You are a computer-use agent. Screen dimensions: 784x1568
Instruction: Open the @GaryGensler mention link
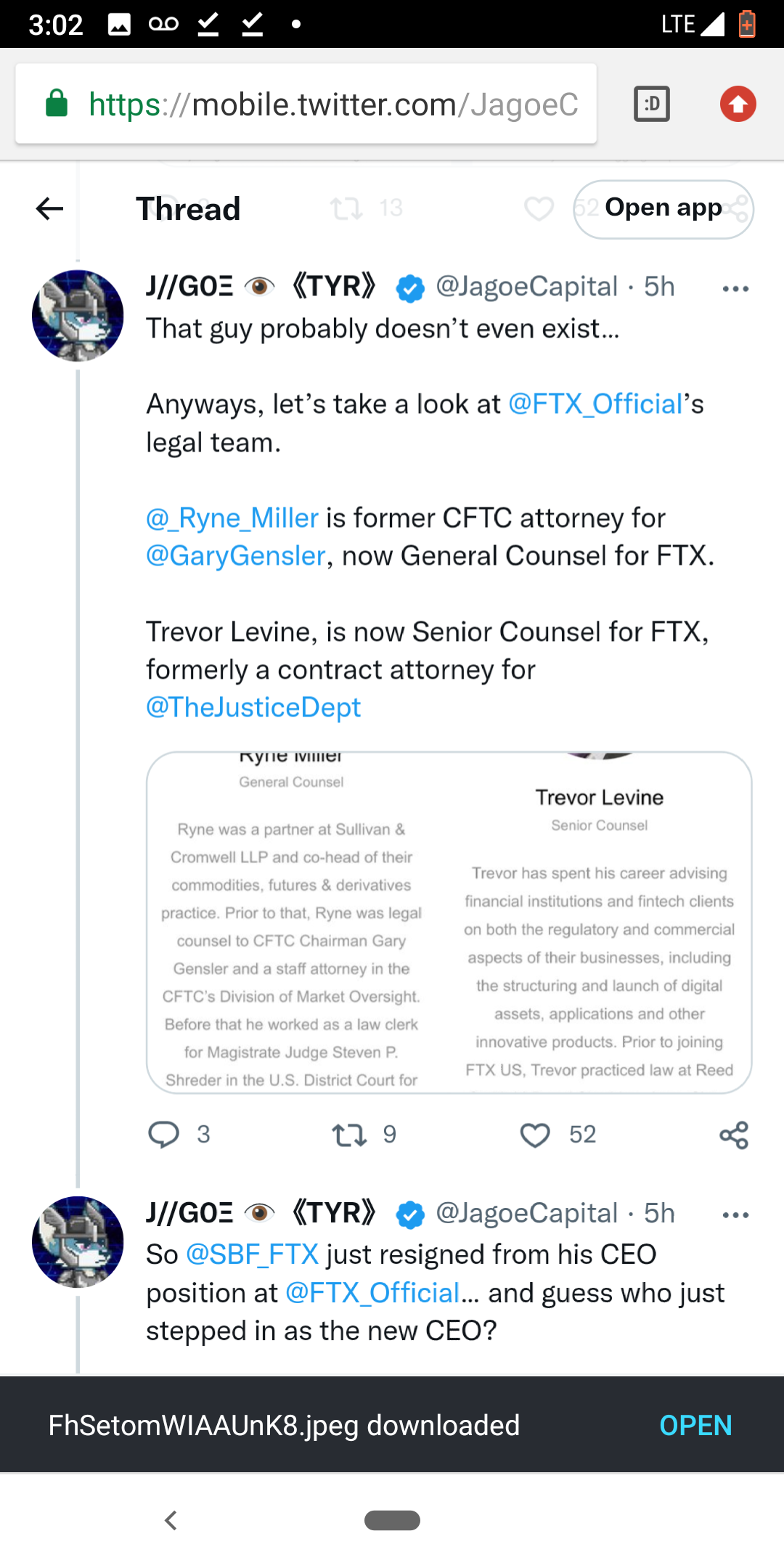[236, 555]
